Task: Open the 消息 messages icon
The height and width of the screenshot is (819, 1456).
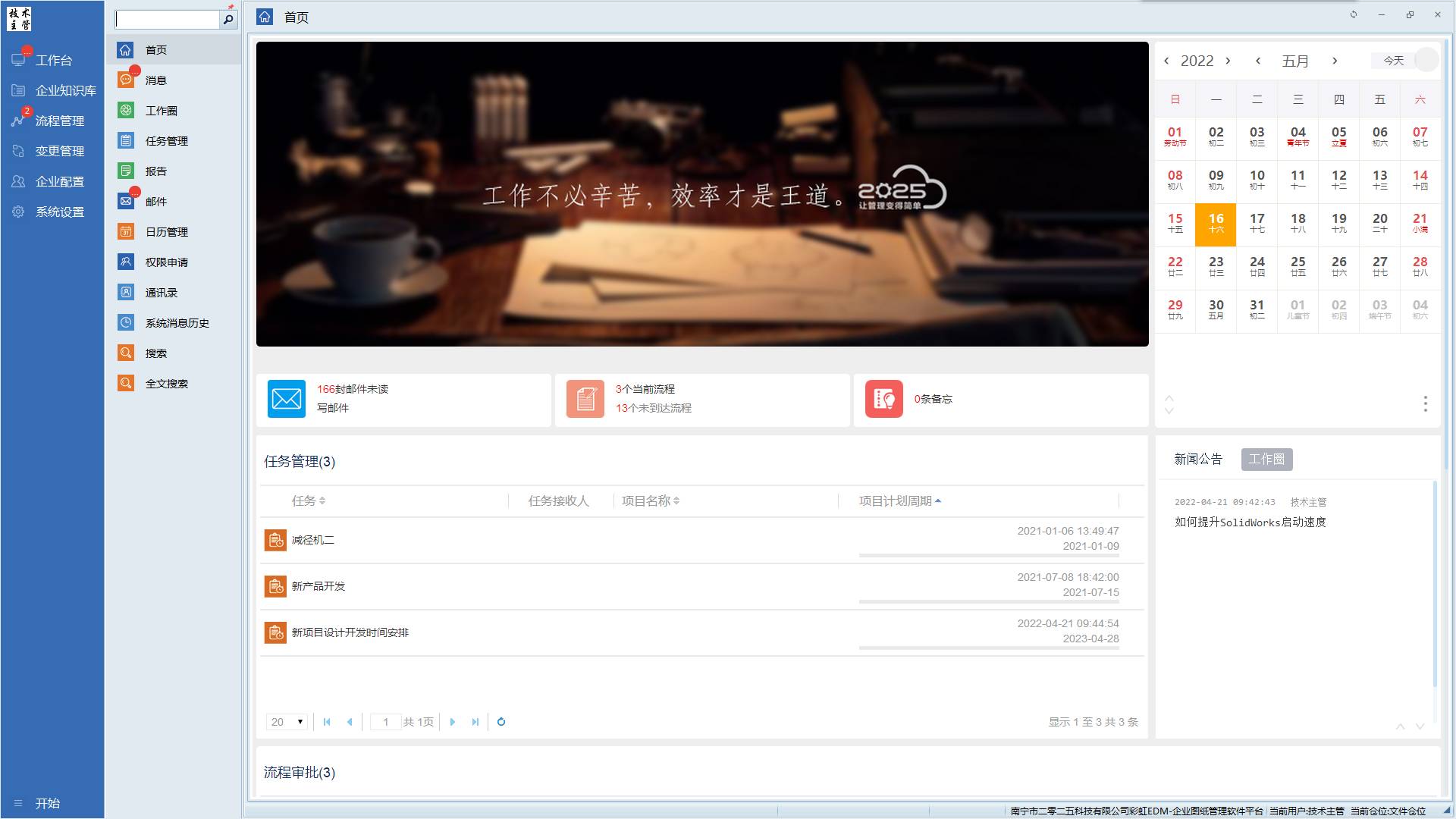Action: (126, 80)
